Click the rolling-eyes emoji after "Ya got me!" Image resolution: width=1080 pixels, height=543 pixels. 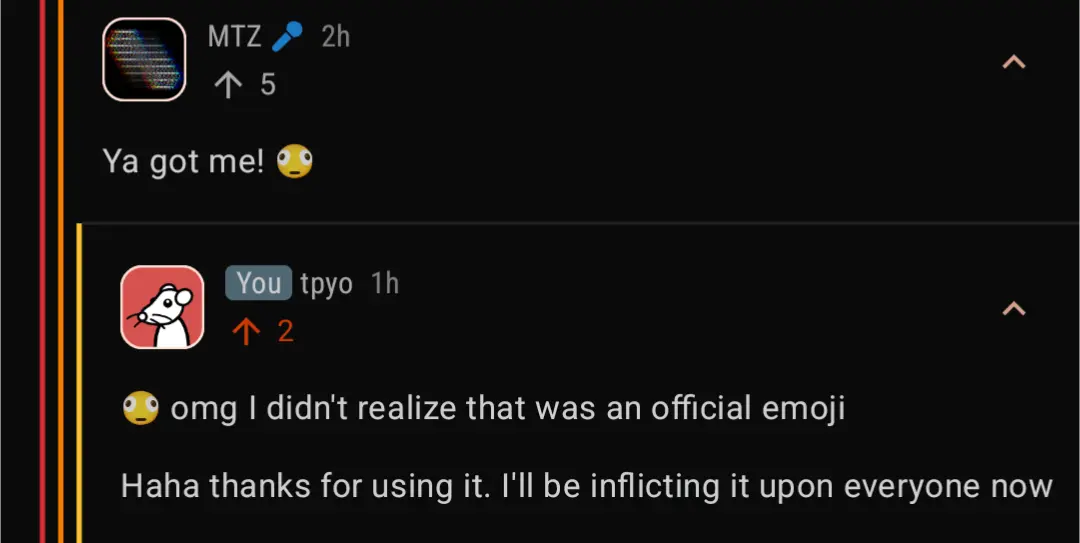pos(295,161)
